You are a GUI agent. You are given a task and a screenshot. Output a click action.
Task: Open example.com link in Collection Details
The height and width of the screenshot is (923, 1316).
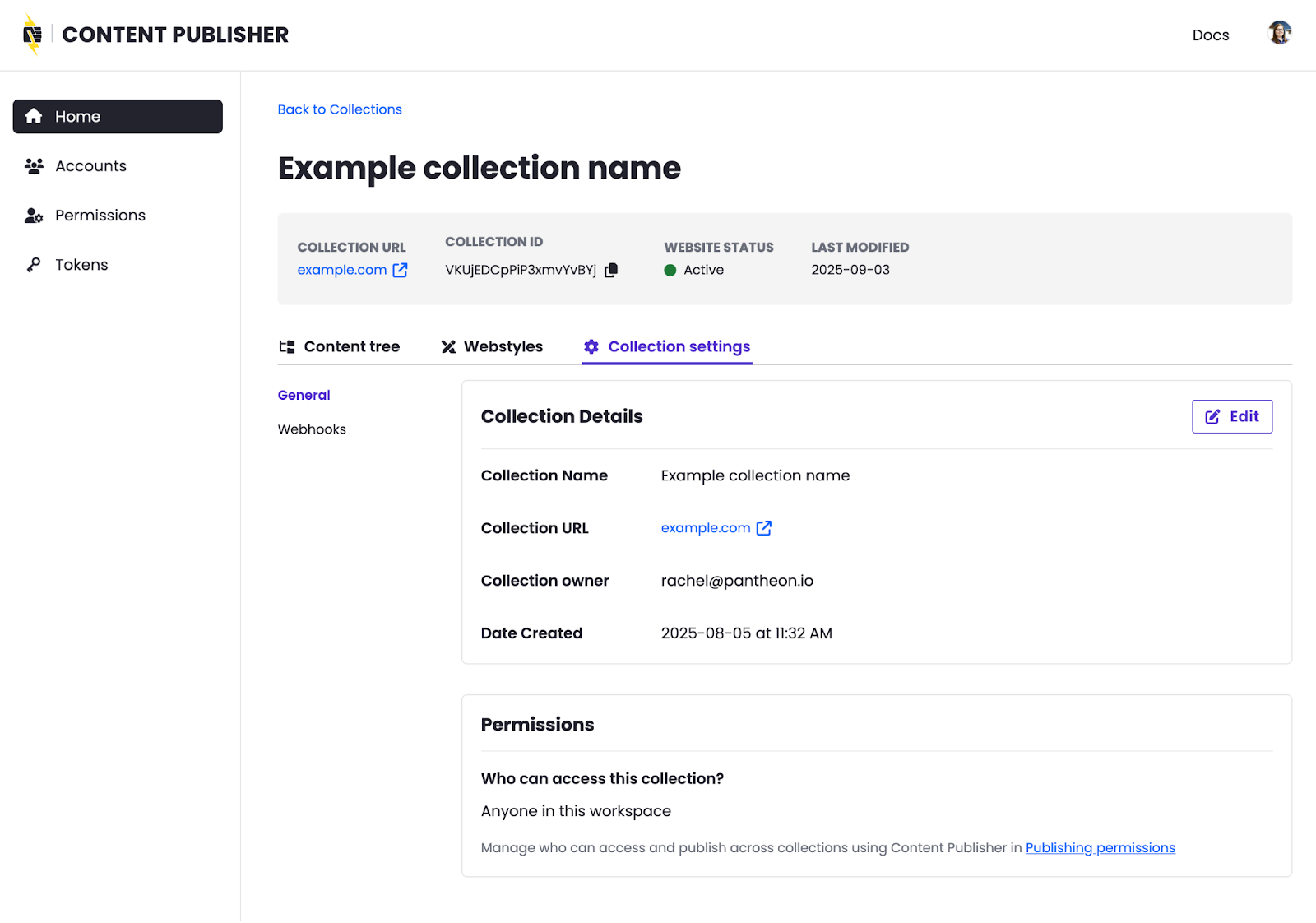[x=705, y=528]
